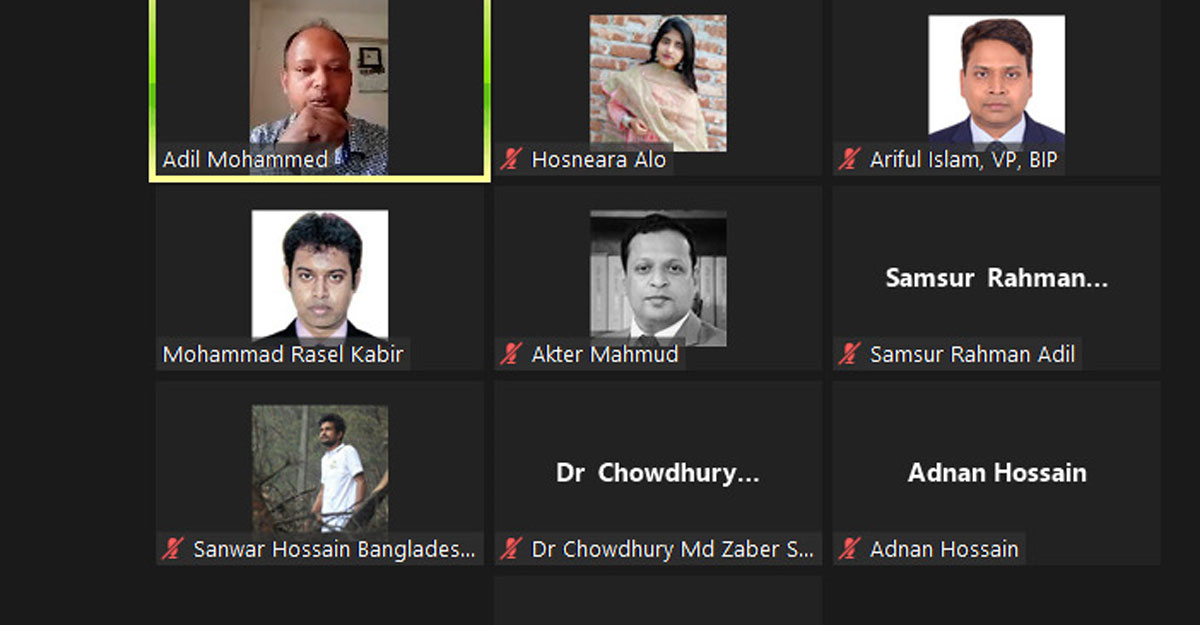Click muted microphone icon beside Ariful Islam

click(x=850, y=159)
